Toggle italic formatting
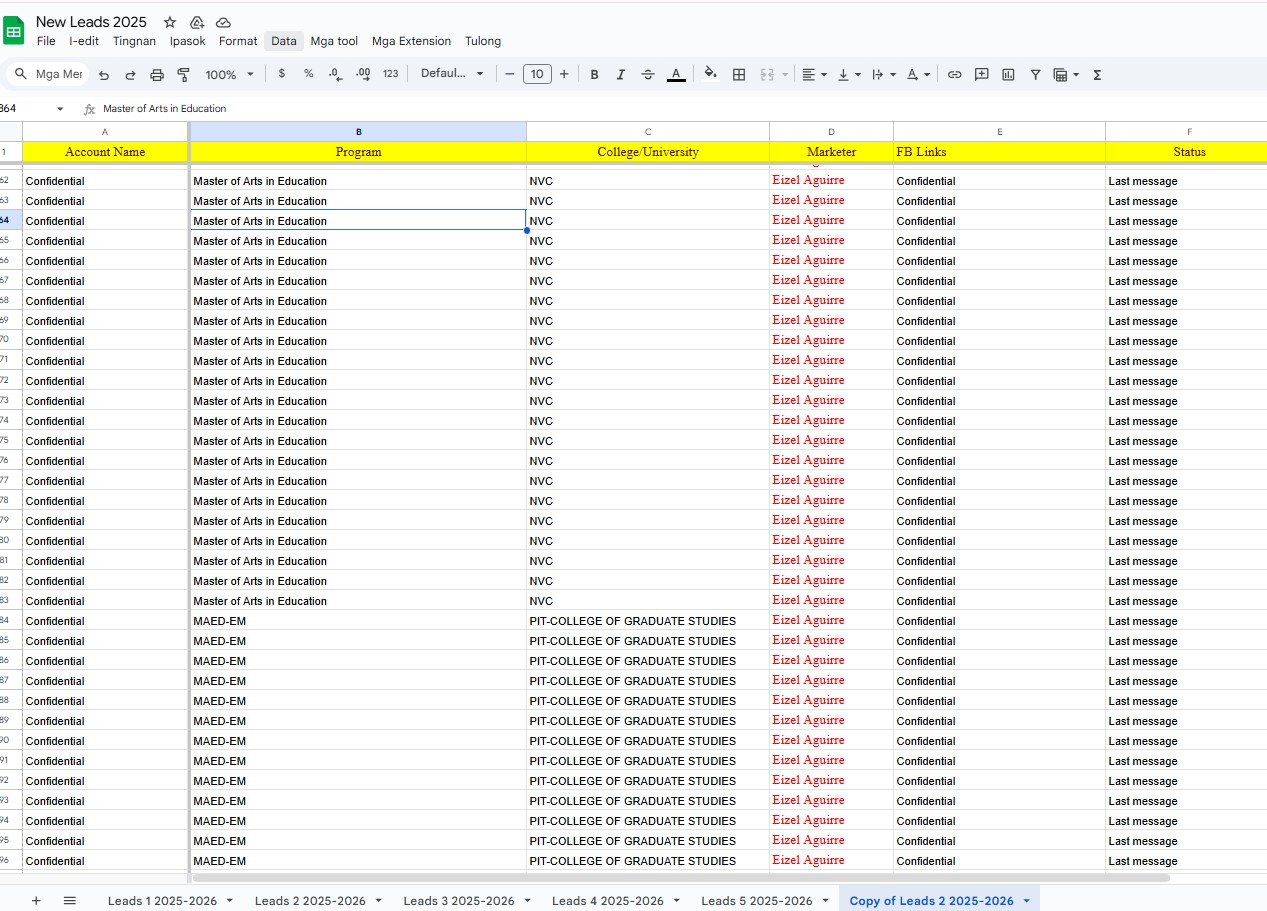Screen dimensions: 1267x911 [621, 75]
